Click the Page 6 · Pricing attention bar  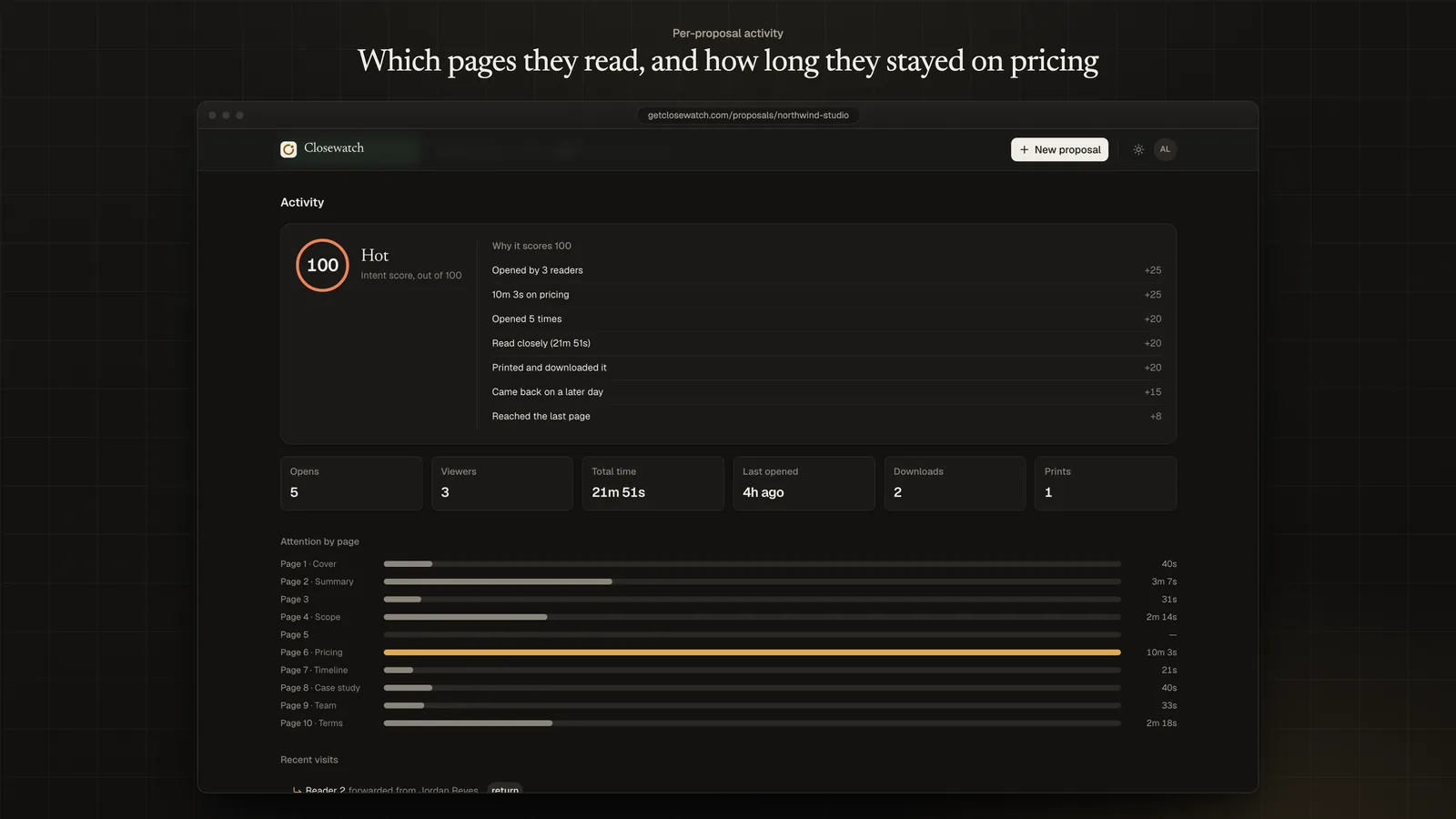(753, 652)
